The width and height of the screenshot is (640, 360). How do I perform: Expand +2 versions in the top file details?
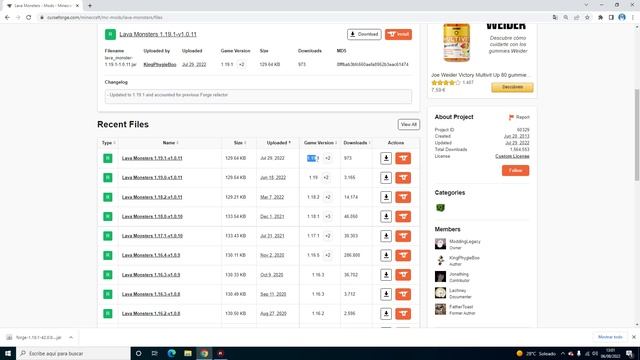pos(241,64)
